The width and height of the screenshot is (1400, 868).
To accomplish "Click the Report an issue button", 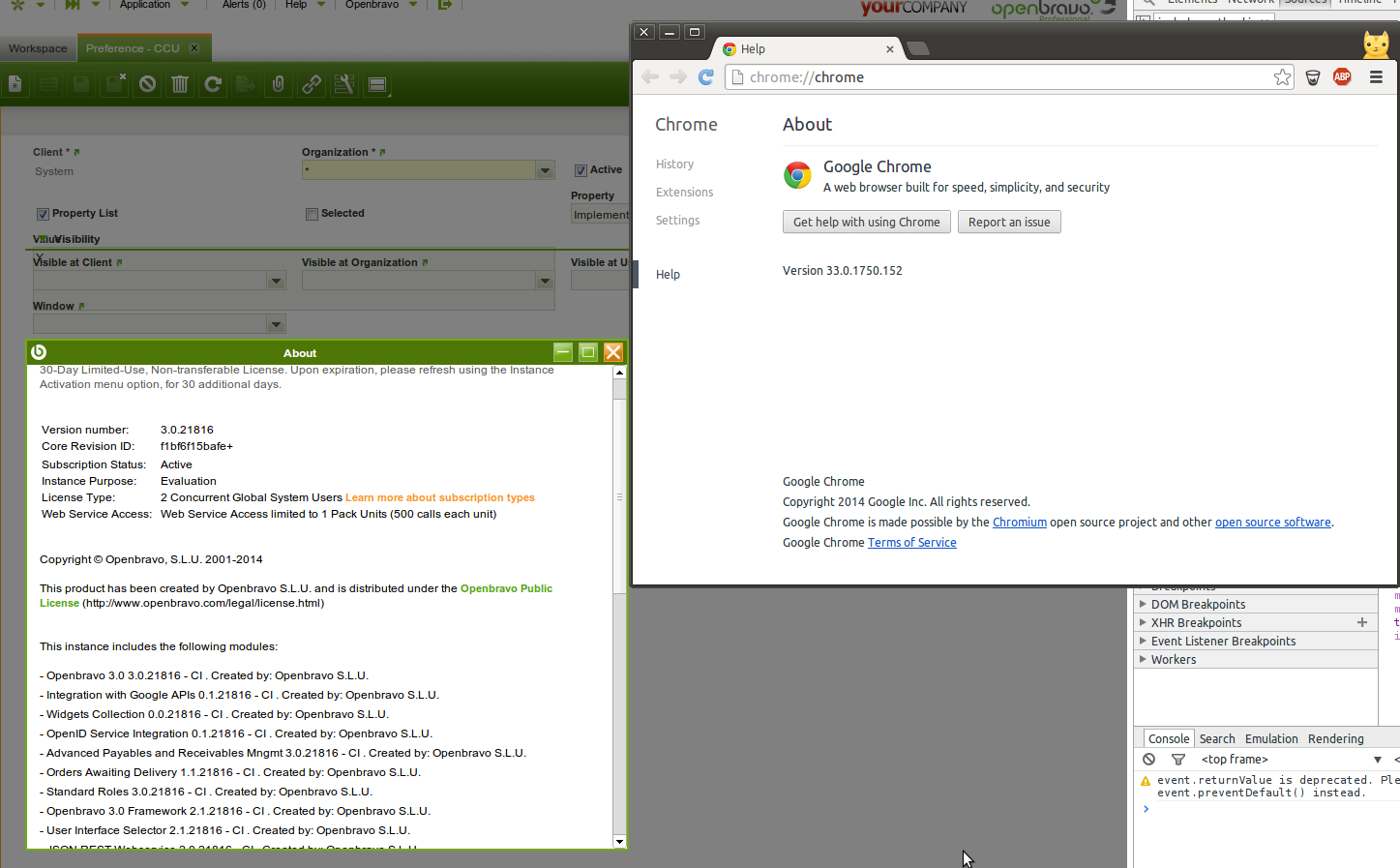I will click(x=1009, y=222).
